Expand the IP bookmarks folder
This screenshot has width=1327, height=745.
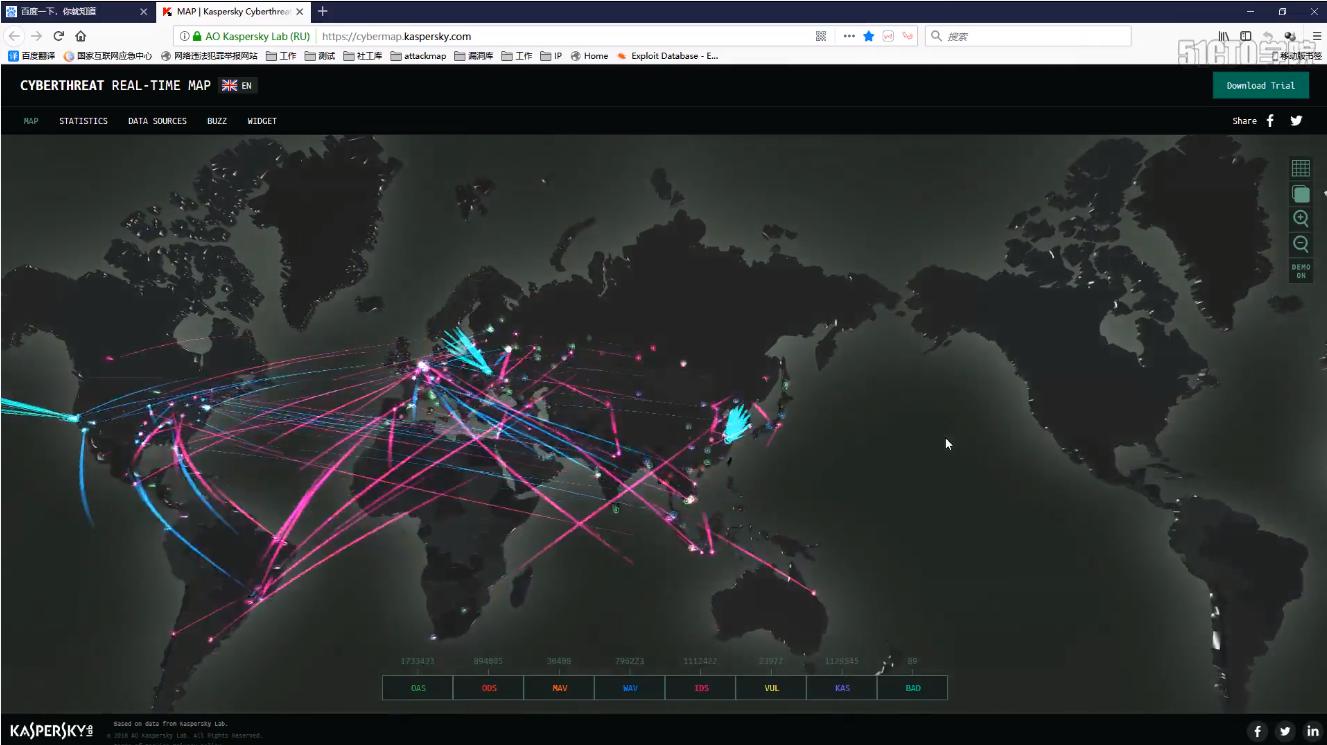551,56
